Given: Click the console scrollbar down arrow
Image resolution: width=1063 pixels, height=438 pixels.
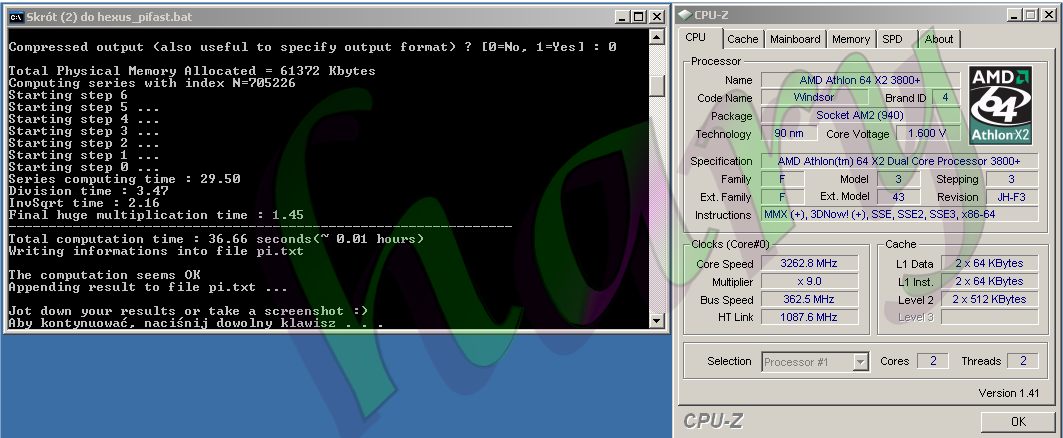Looking at the screenshot, I should [657, 320].
